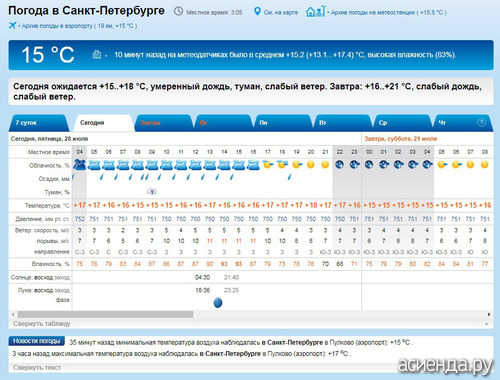Viewport: 500px width, 380px height.
Task: Click the airplane icon for airport archive
Action: [x=12, y=25]
